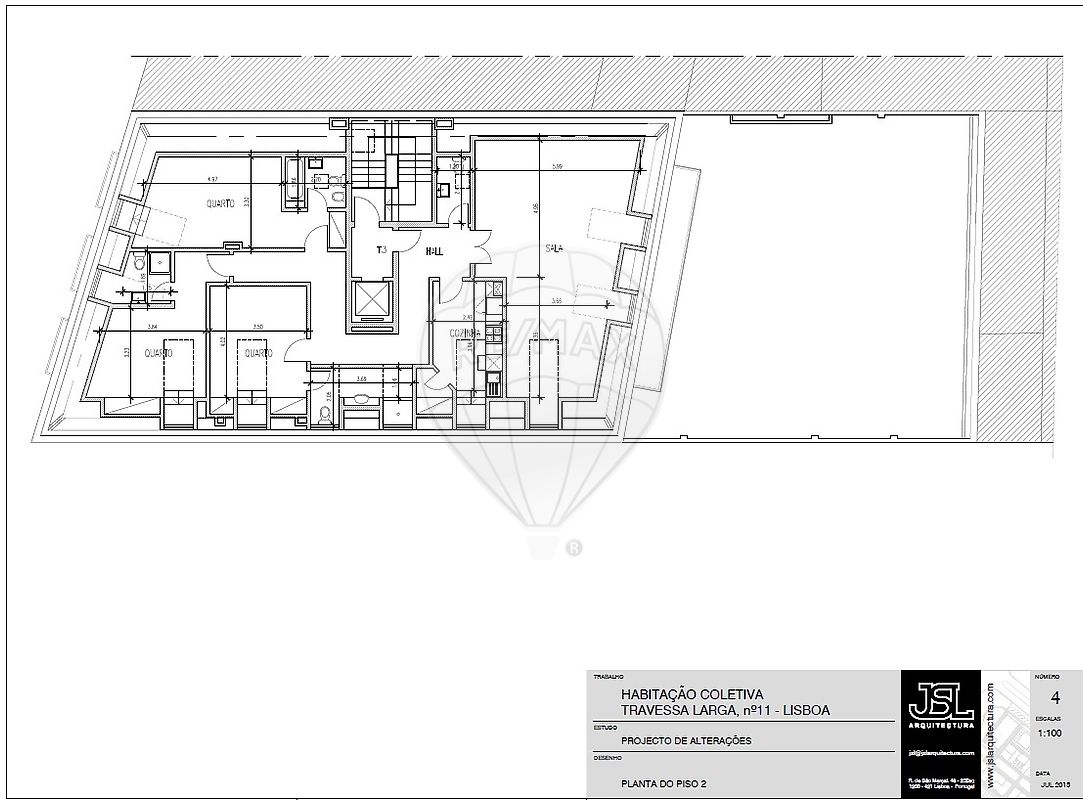Select the PLANTA DO PISO 2 drawing title
Image resolution: width=1083 pixels, height=800 pixels.
pos(663,784)
